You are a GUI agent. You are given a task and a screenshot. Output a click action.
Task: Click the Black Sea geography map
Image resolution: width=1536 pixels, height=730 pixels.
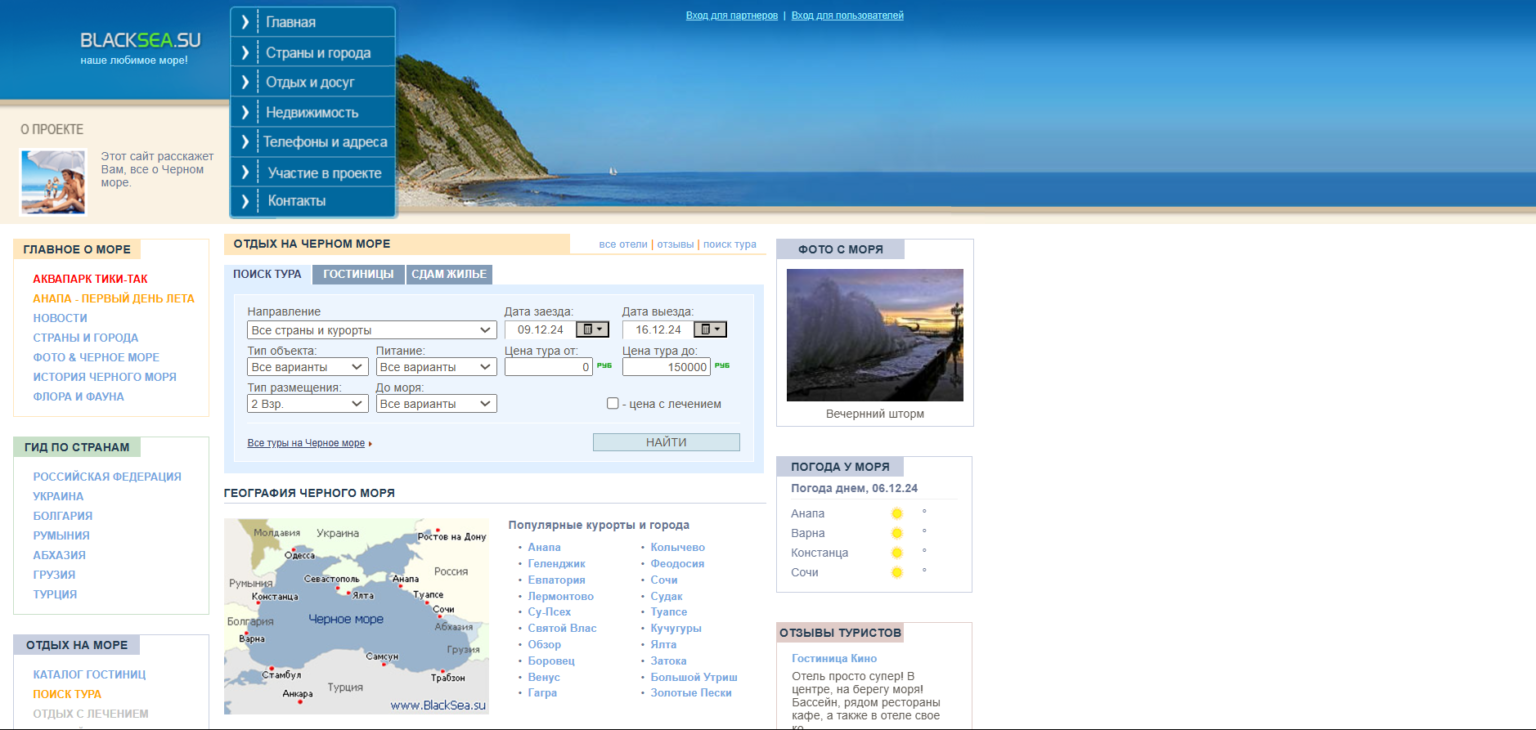[356, 616]
